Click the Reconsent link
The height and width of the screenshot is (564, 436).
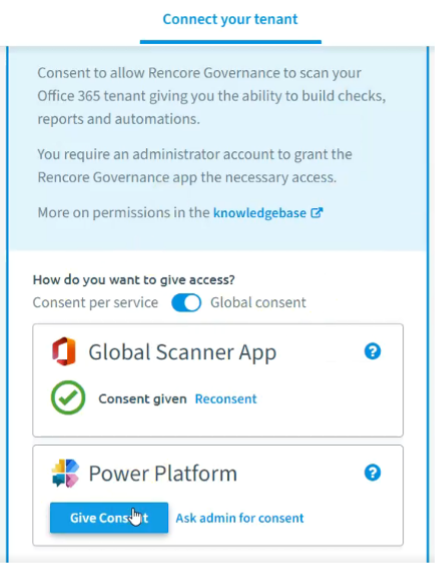[226, 399]
